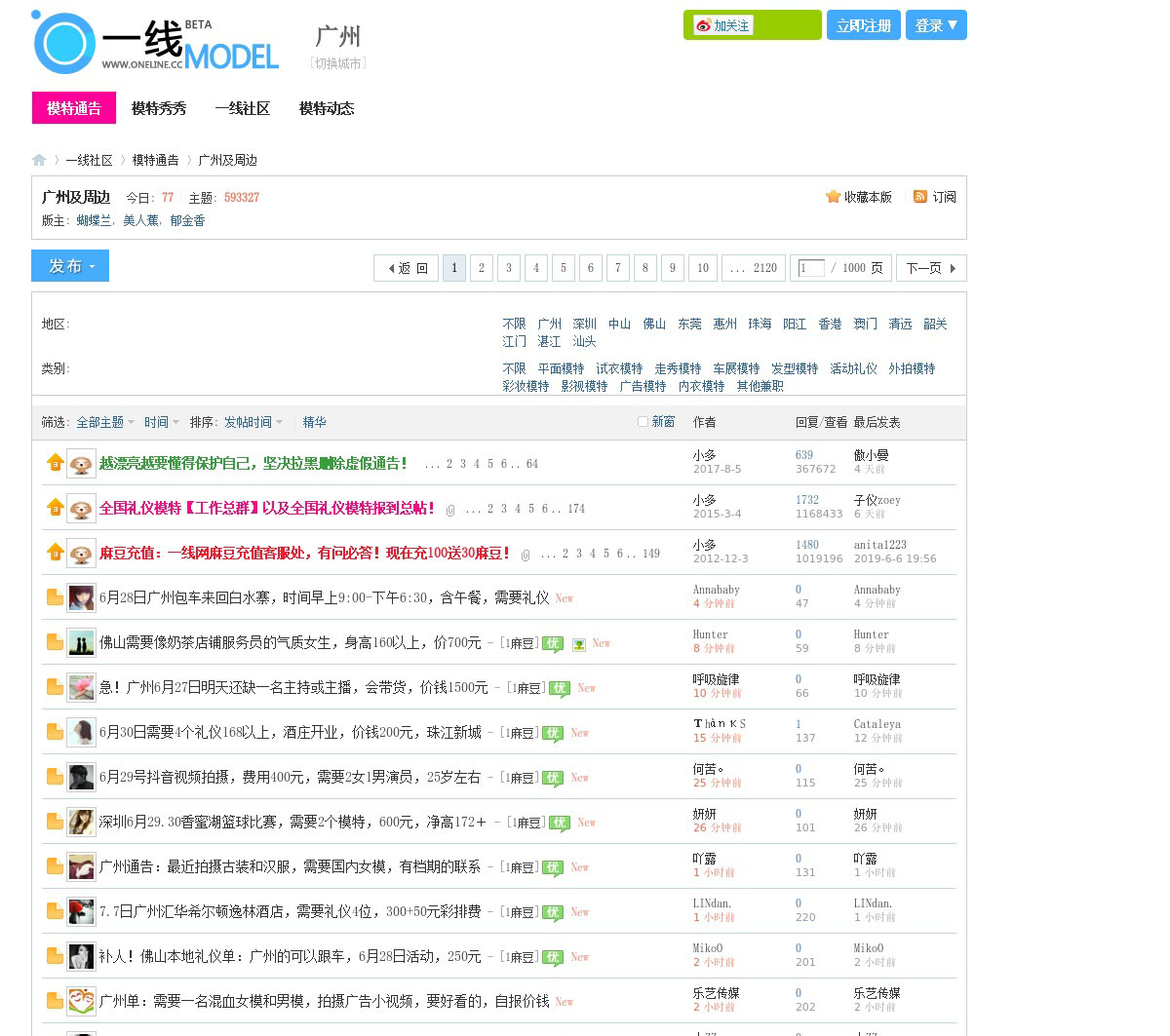
Task: Open avatar thumbnail of the 深圳6月29.30香蜜湖 post
Action: pos(81,822)
